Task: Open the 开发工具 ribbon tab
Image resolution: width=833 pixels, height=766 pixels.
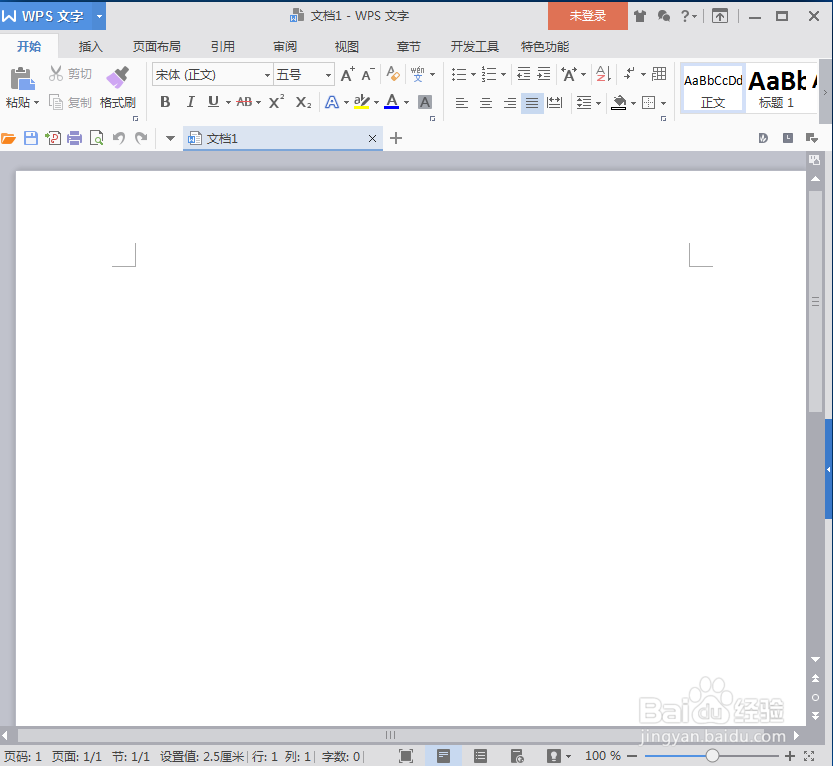Action: (x=474, y=47)
